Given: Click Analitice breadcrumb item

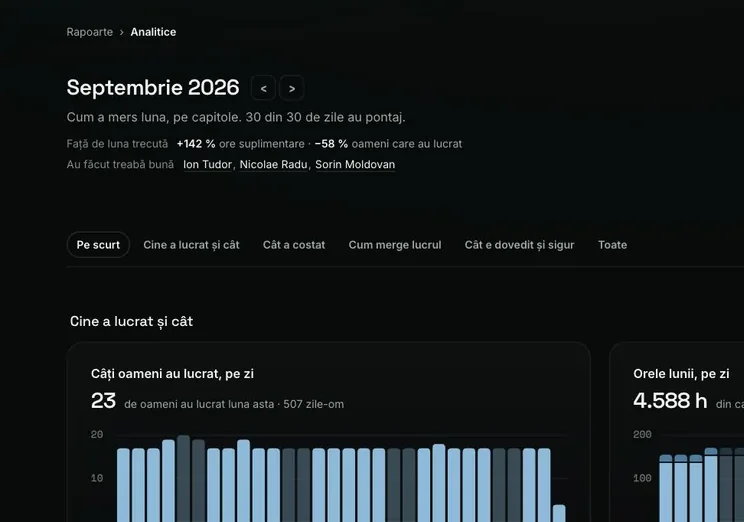Looking at the screenshot, I should [153, 32].
